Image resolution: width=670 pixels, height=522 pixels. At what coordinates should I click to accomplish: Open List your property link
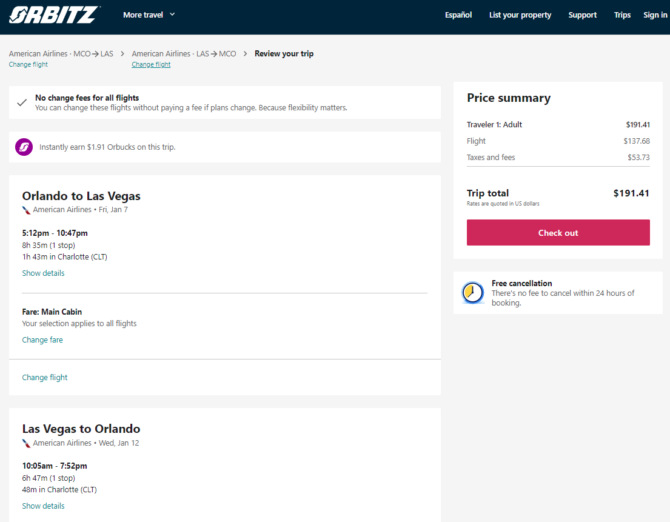point(520,15)
